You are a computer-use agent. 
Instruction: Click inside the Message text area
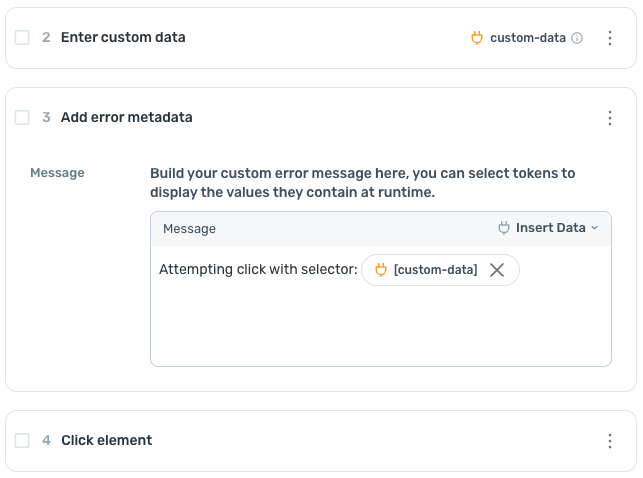pyautogui.click(x=381, y=306)
